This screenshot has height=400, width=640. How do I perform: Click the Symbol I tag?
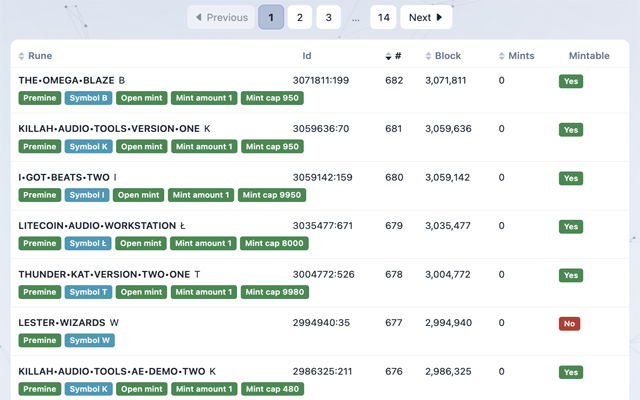(x=87, y=195)
